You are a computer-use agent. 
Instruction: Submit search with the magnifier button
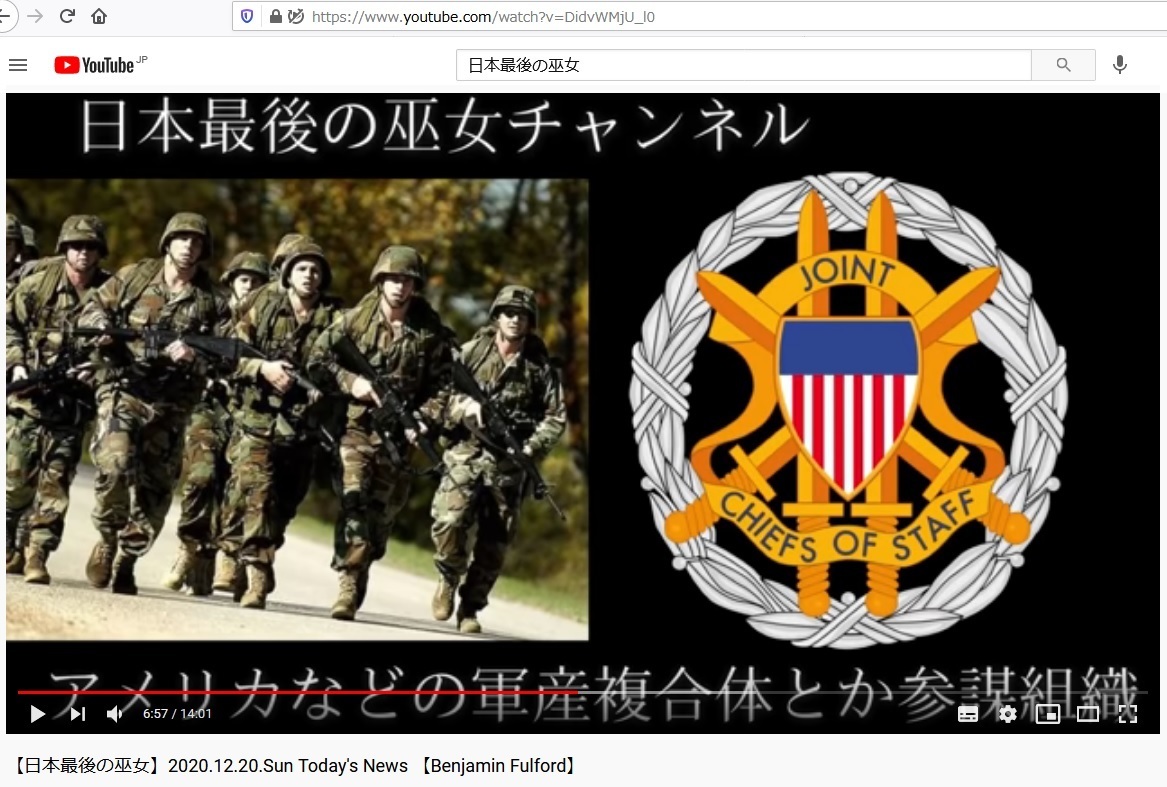pos(1064,66)
